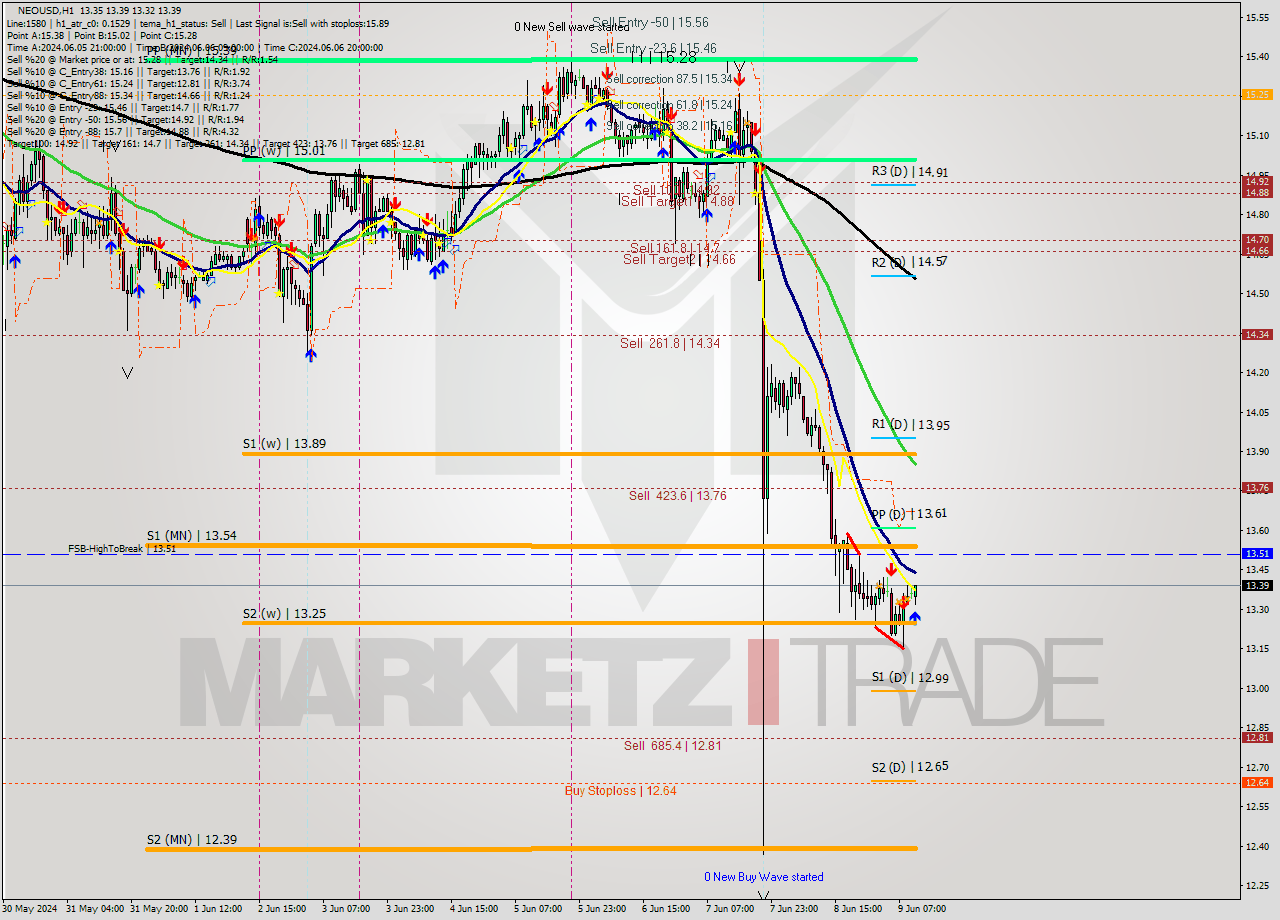Select the red 14.34 price tag
This screenshot has height=920, width=1280.
tap(1257, 335)
